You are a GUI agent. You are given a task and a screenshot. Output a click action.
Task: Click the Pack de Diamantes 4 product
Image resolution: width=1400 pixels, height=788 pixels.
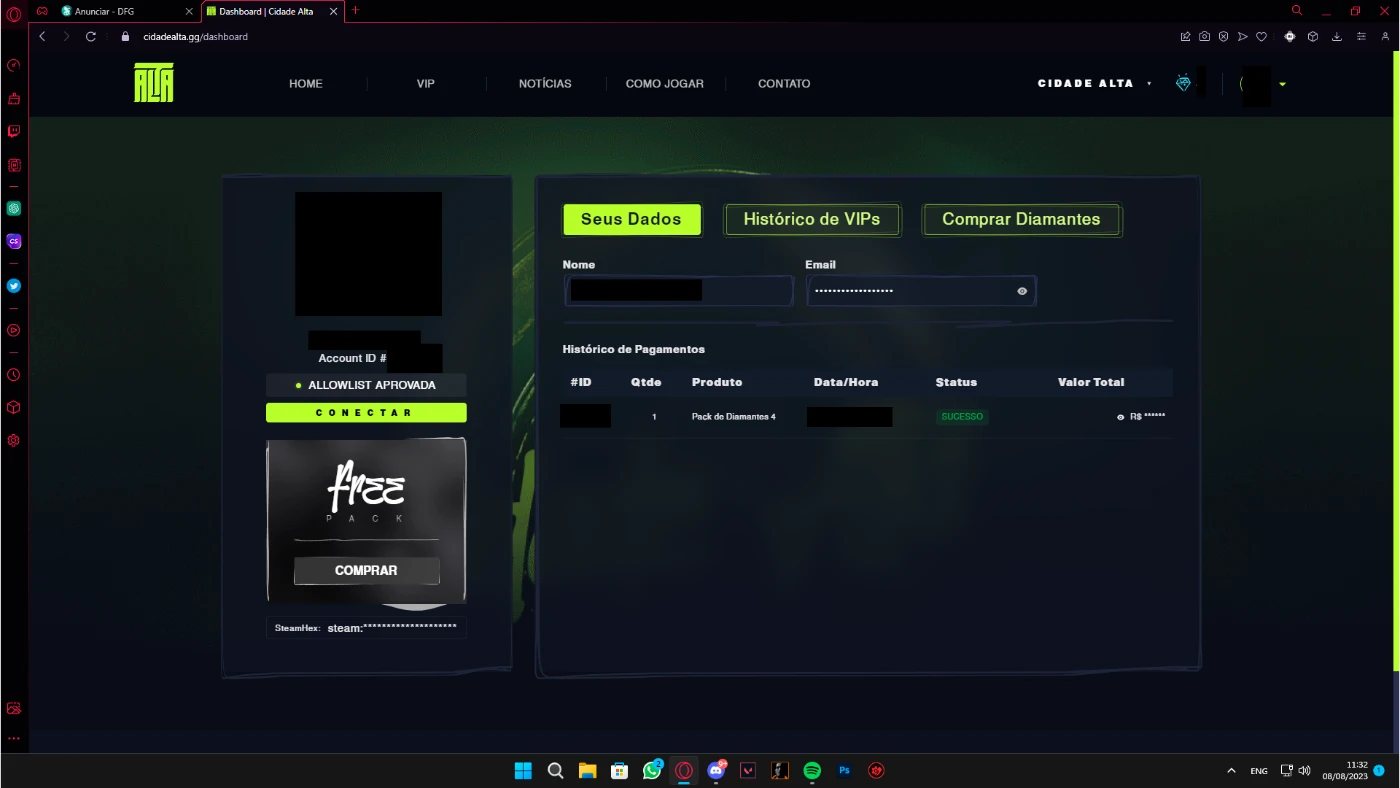733,417
